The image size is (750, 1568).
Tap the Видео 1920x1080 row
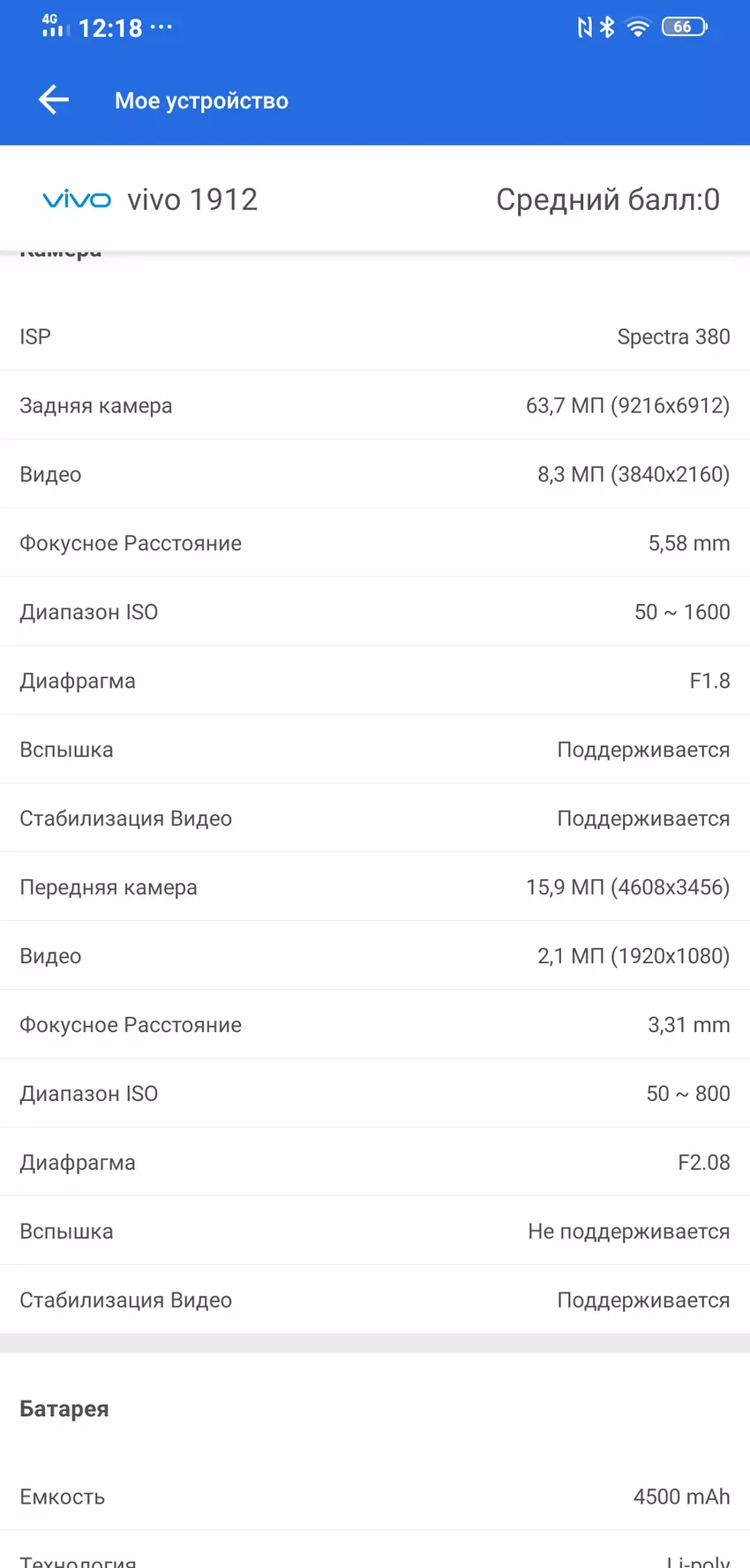(x=375, y=956)
